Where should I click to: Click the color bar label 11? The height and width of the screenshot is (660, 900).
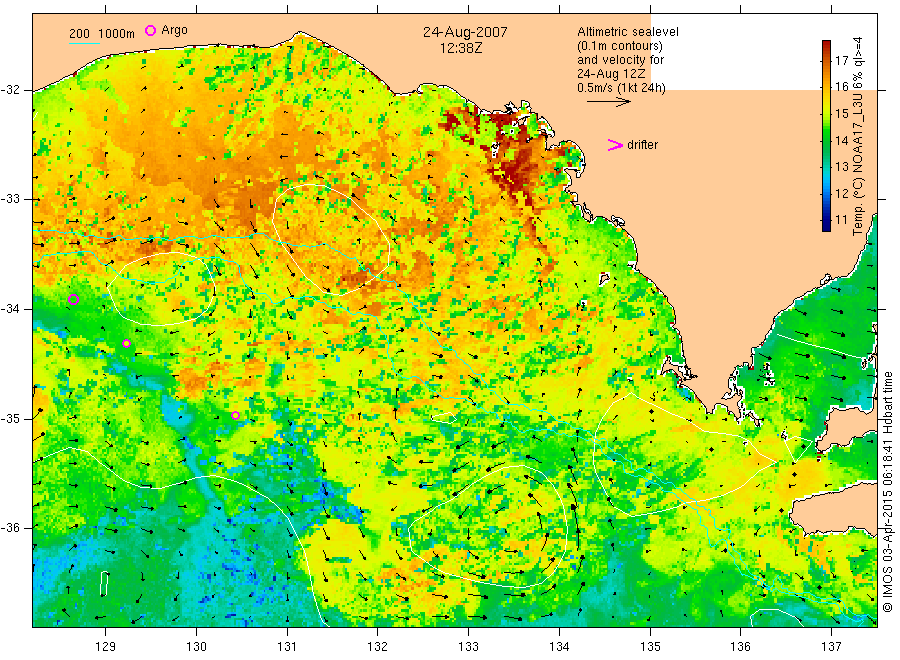click(x=841, y=220)
